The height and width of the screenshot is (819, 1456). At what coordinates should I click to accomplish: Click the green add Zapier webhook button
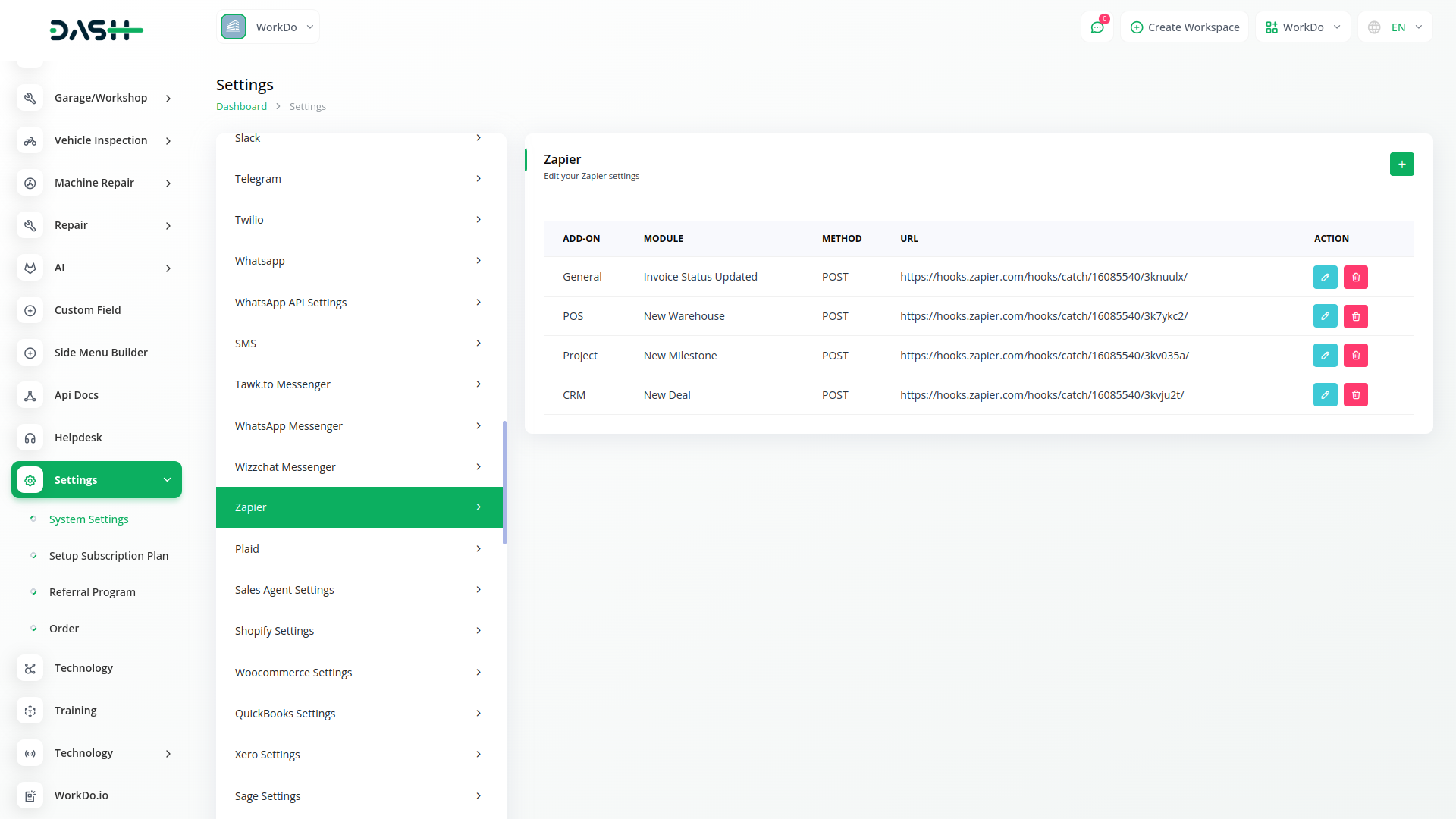pos(1401,164)
